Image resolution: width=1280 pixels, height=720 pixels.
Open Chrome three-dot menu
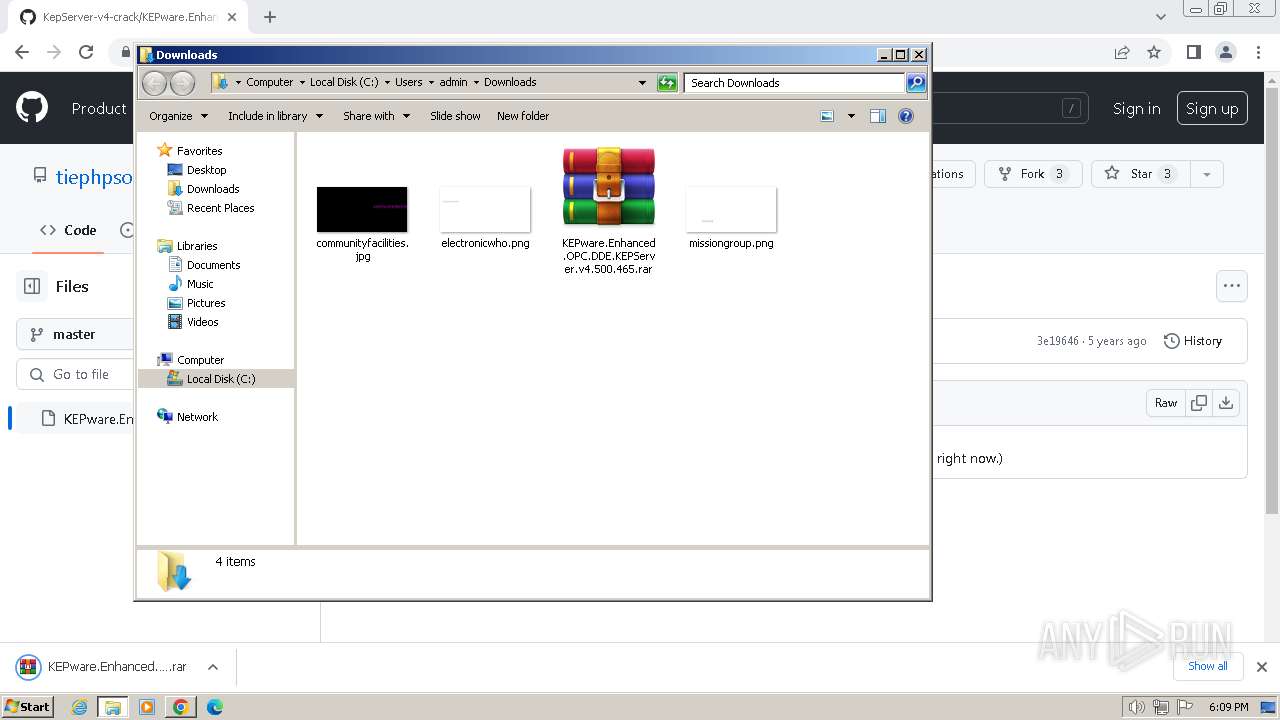[1258, 52]
